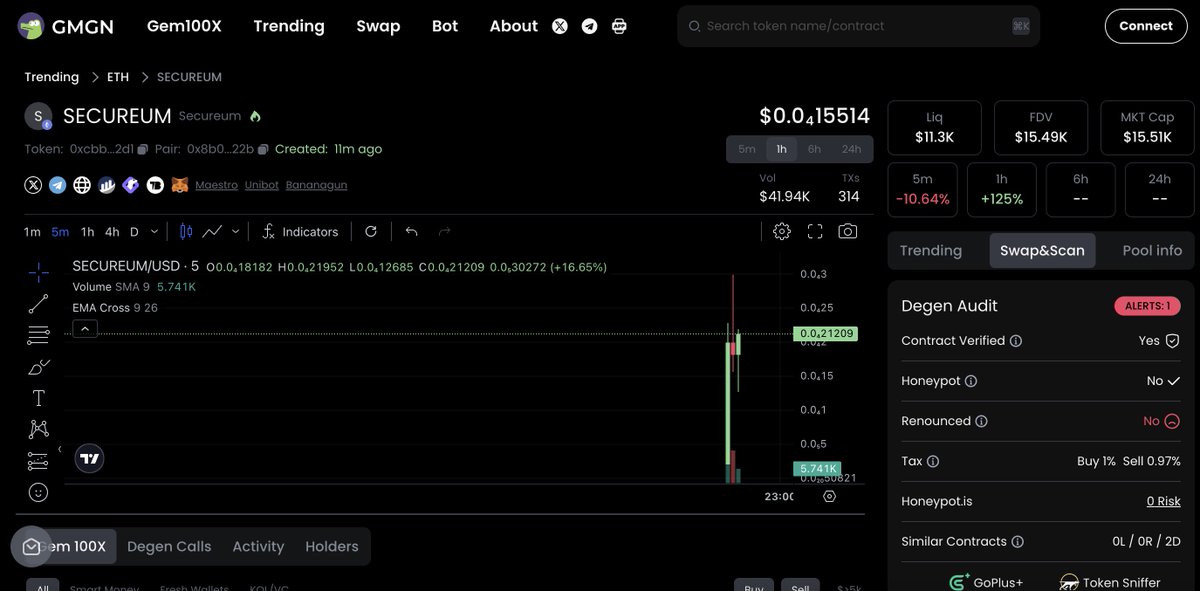Image resolution: width=1200 pixels, height=591 pixels.
Task: Set chart timeframe to 5m
Action: click(x=60, y=231)
